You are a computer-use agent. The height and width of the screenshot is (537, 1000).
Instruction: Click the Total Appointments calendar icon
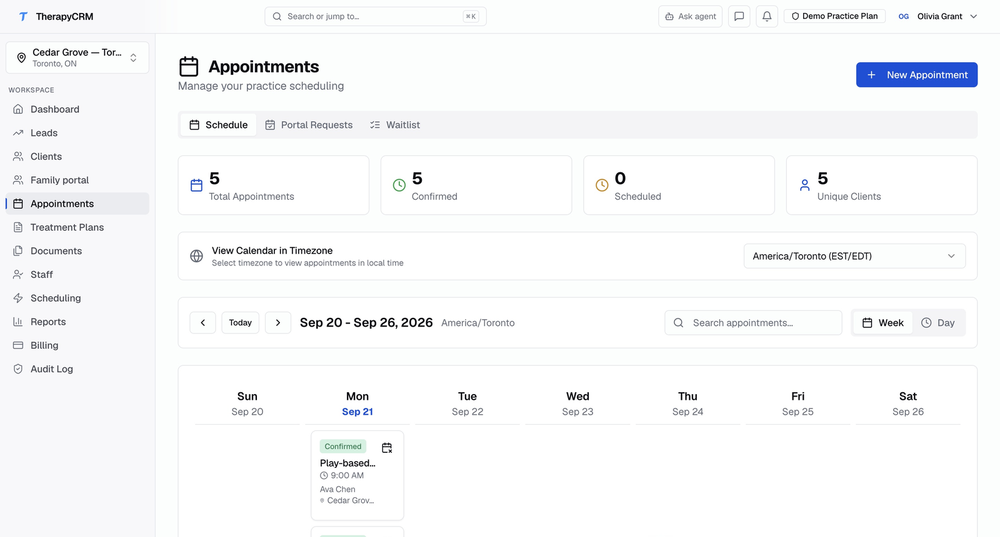click(x=196, y=186)
